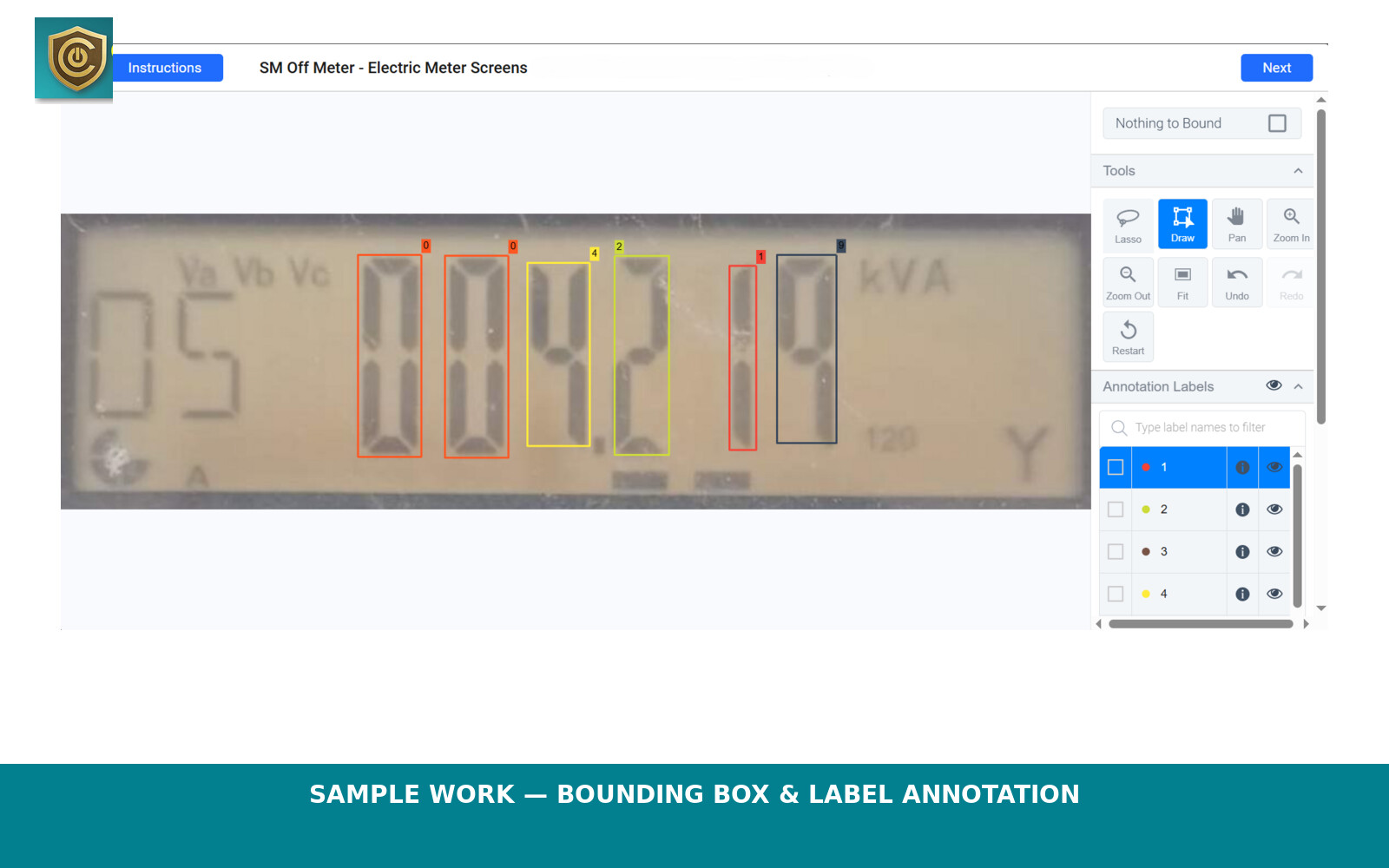This screenshot has width=1389, height=868.
Task: Activate the Draw bounding box tool
Action: click(x=1182, y=224)
